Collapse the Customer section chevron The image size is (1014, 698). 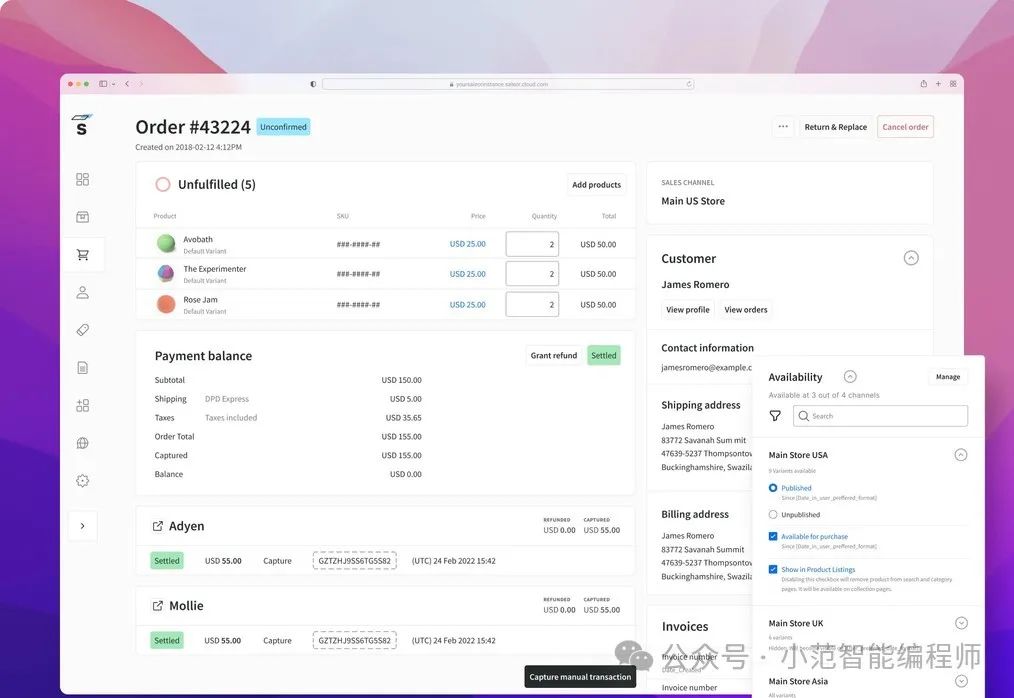tap(911, 258)
